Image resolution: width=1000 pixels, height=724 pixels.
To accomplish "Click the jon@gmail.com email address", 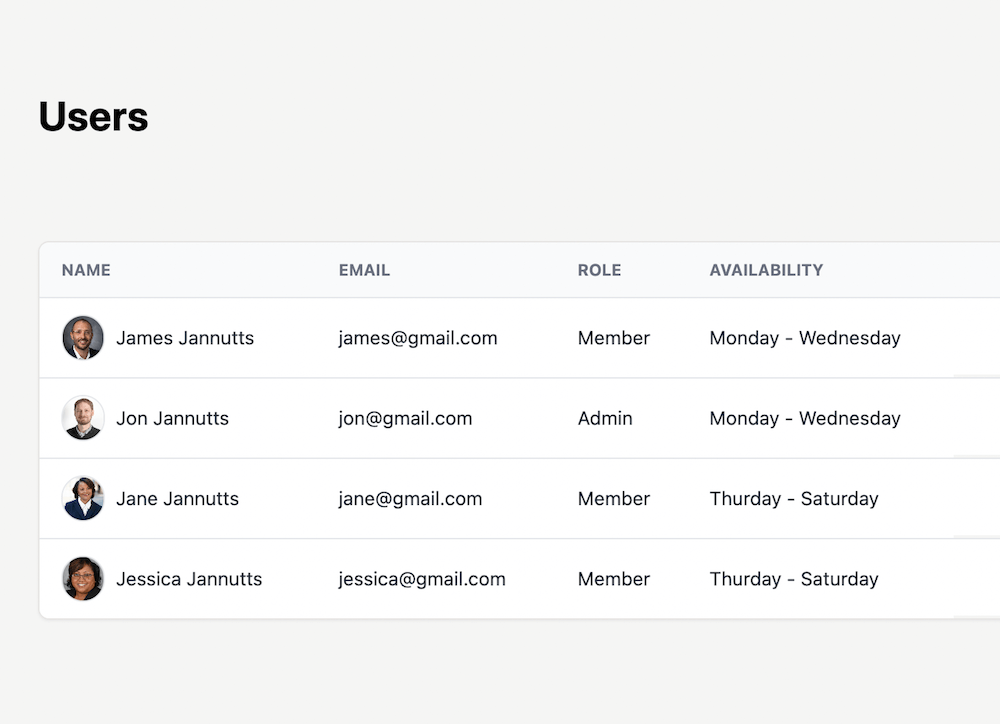I will click(x=405, y=418).
